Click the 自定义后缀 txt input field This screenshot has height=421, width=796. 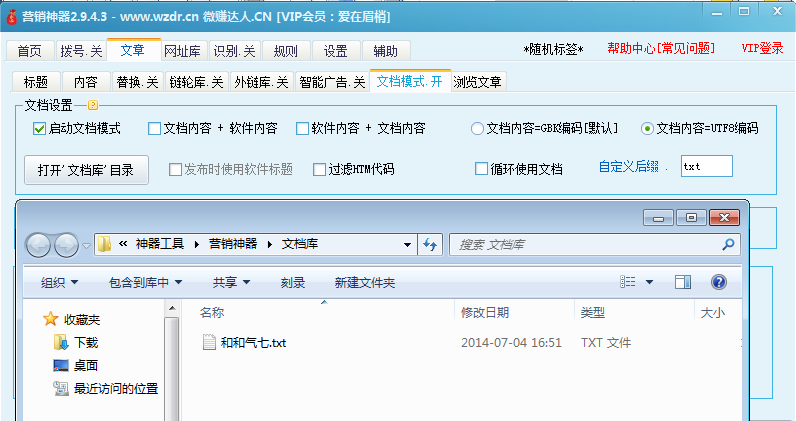tap(706, 166)
